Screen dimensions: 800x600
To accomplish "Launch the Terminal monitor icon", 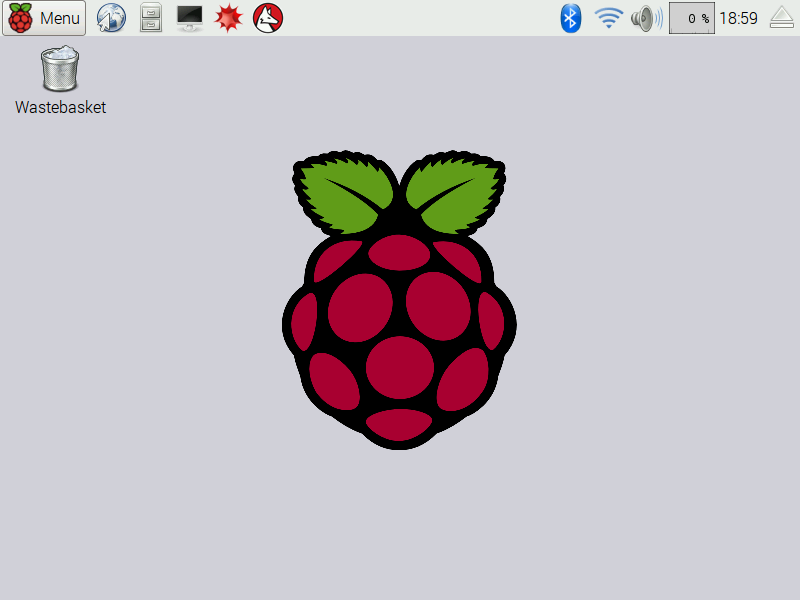I will click(x=190, y=18).
